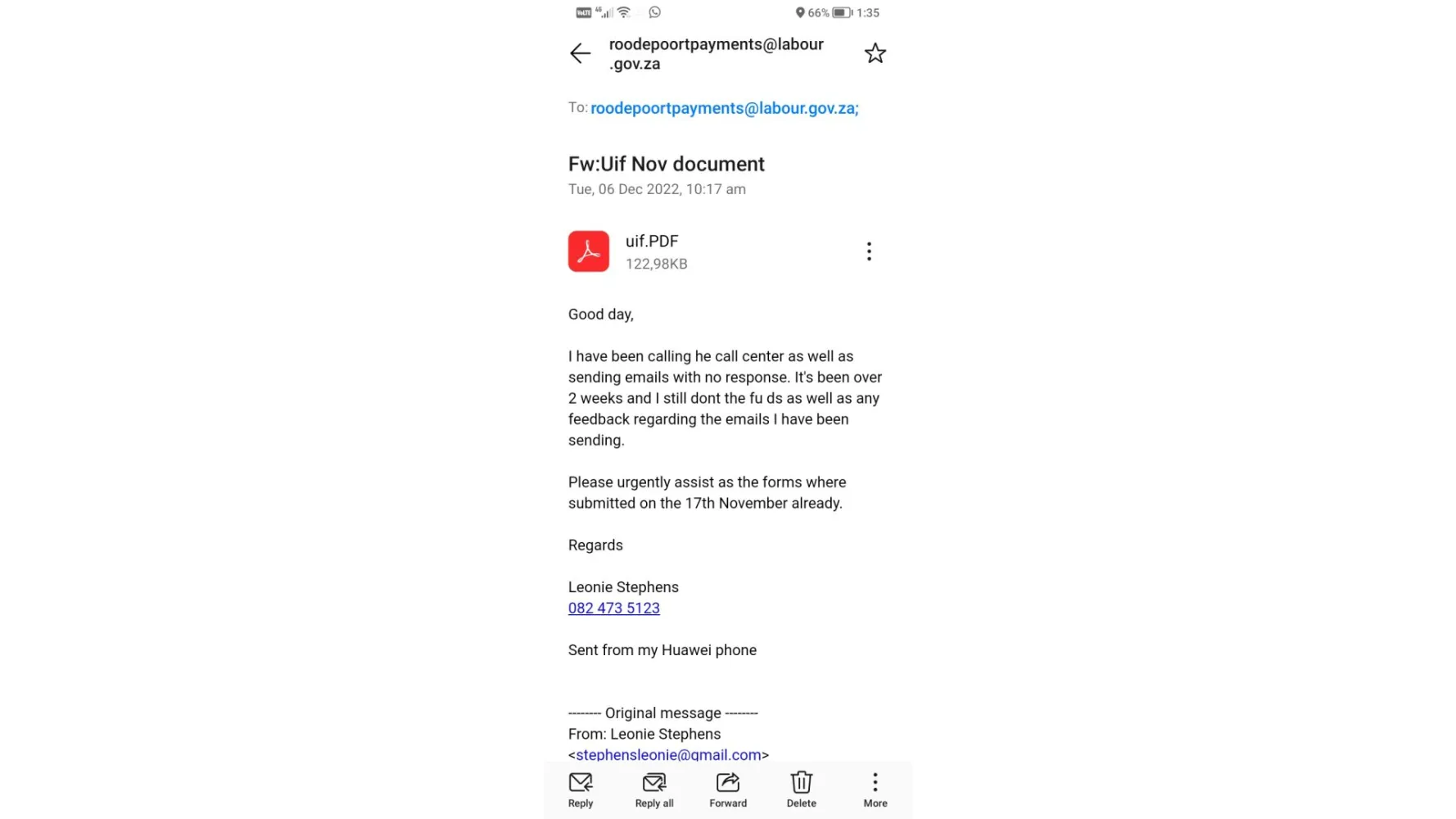Screen dimensions: 1456x819
Task: Select the uif.PDF file name
Action: coord(652,242)
